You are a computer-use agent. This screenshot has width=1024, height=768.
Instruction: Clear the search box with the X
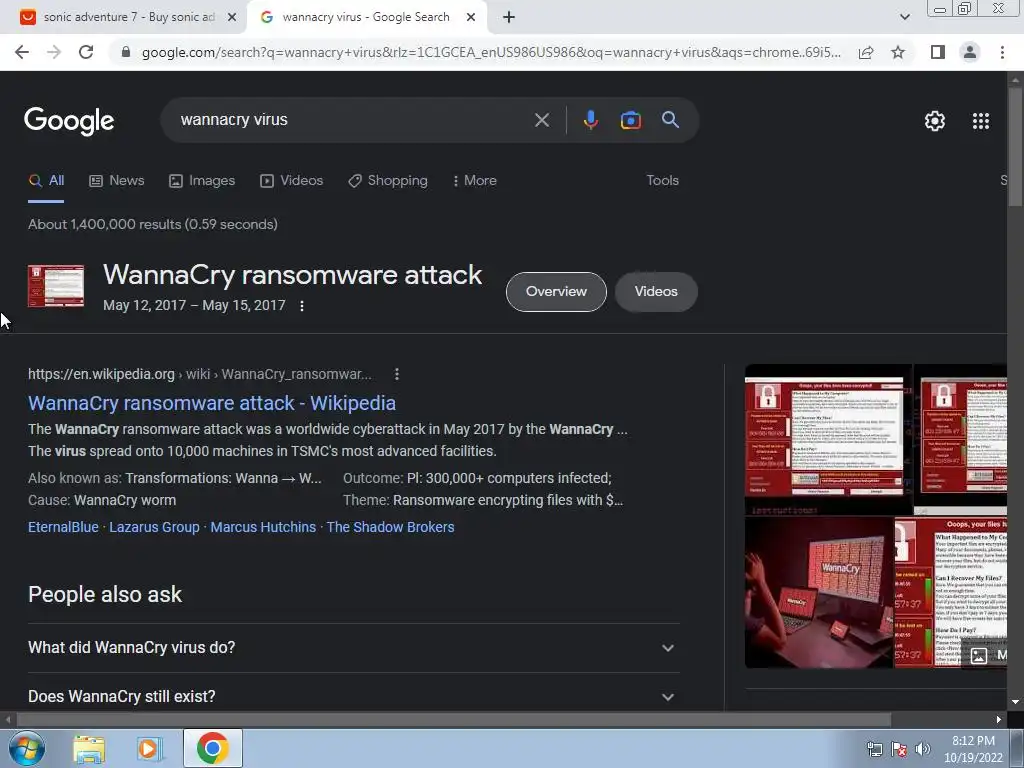tap(541, 120)
